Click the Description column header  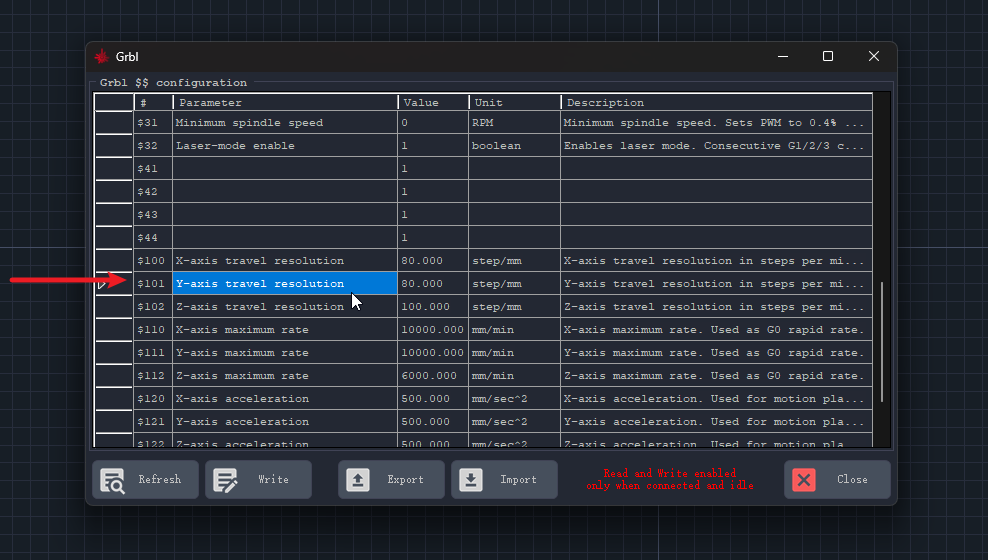pos(715,102)
